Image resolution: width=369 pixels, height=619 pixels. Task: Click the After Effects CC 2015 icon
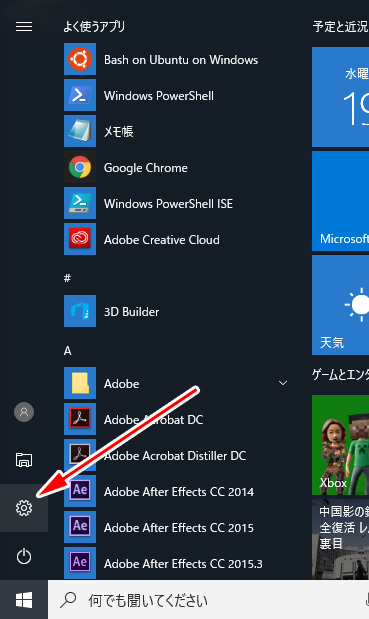(x=80, y=527)
